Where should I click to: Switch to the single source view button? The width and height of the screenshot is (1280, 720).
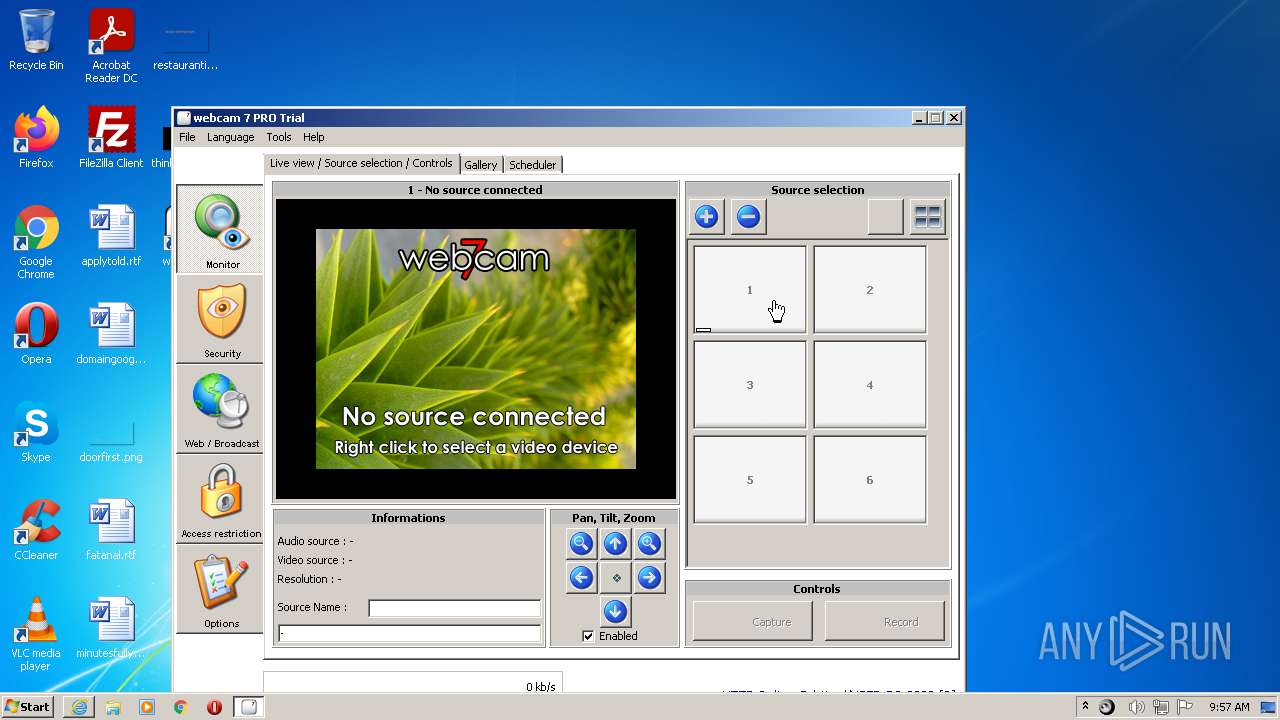[885, 217]
